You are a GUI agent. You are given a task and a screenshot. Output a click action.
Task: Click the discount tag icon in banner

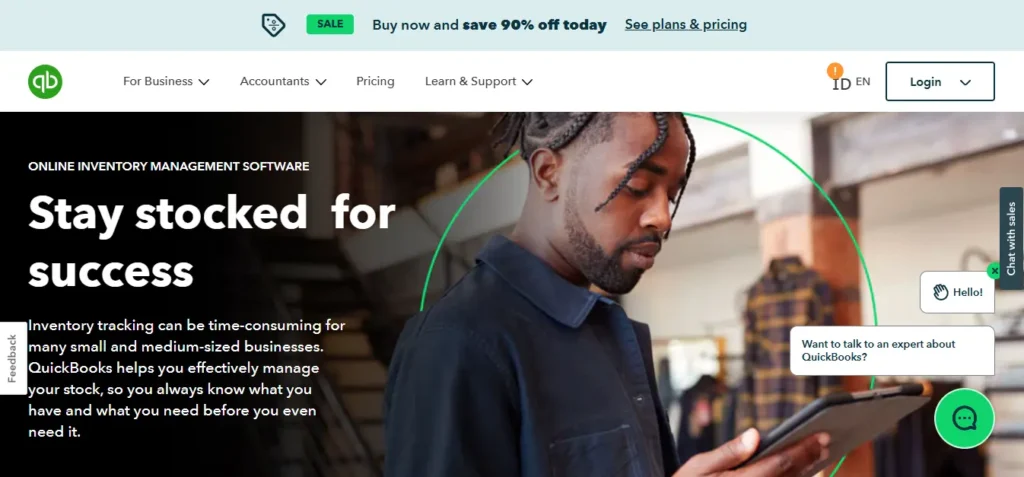tap(273, 25)
